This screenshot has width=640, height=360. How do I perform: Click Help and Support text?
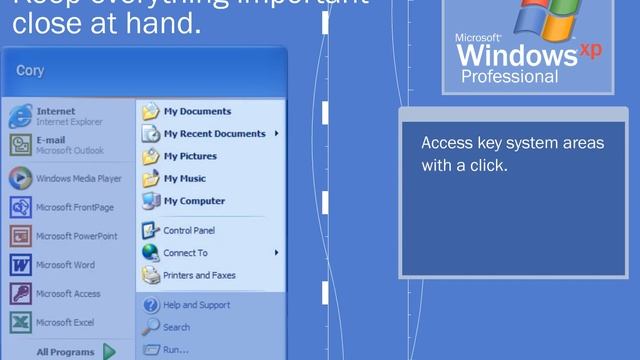pos(197,305)
